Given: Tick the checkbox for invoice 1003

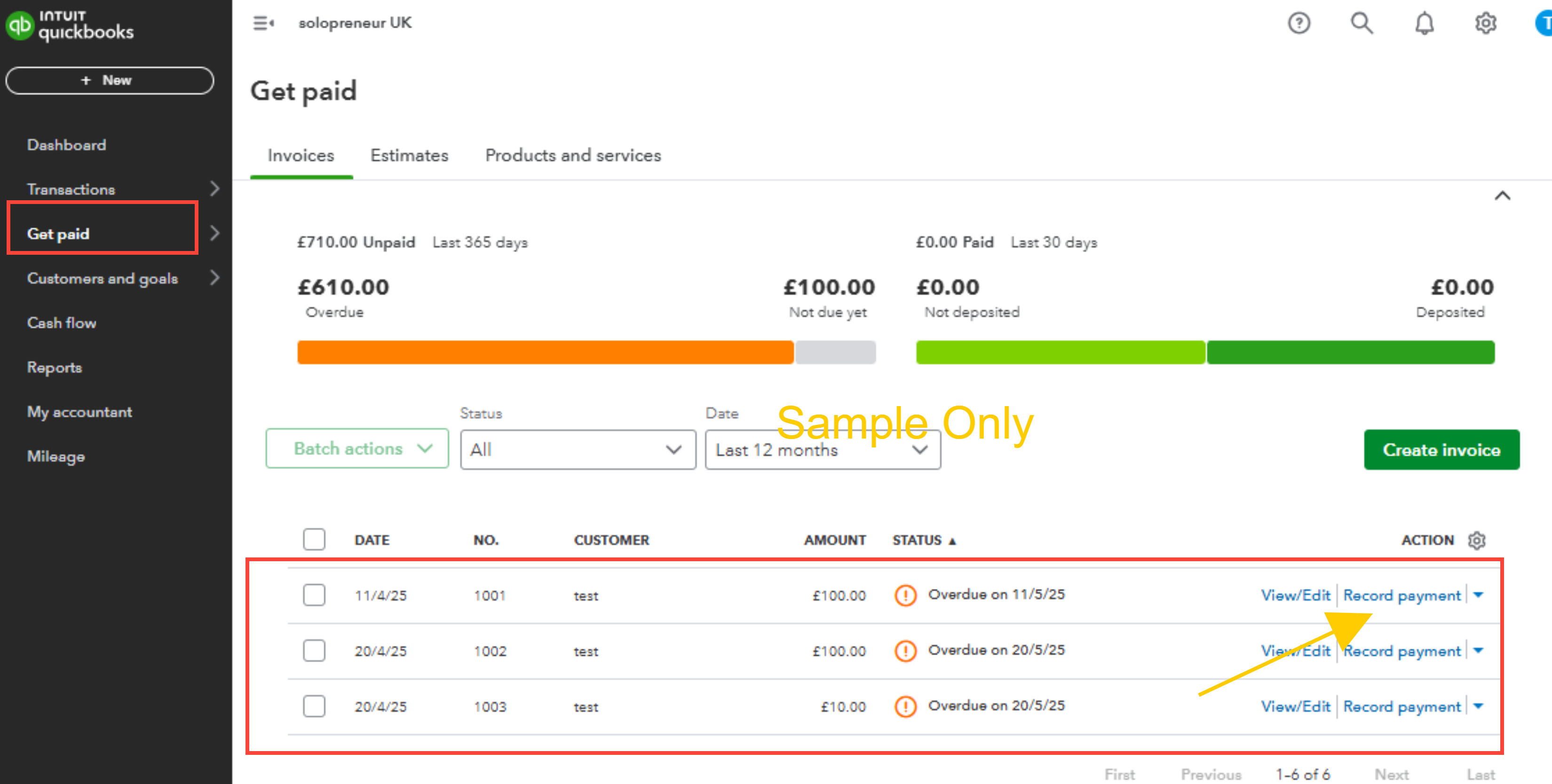Looking at the screenshot, I should [x=314, y=706].
